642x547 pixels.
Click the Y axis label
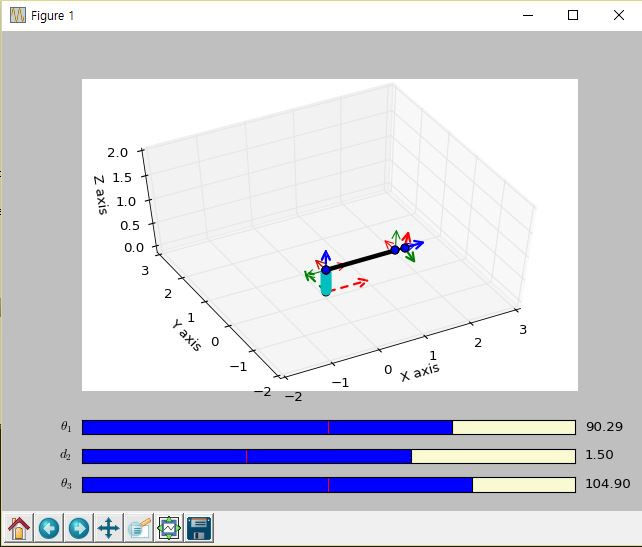[187, 335]
